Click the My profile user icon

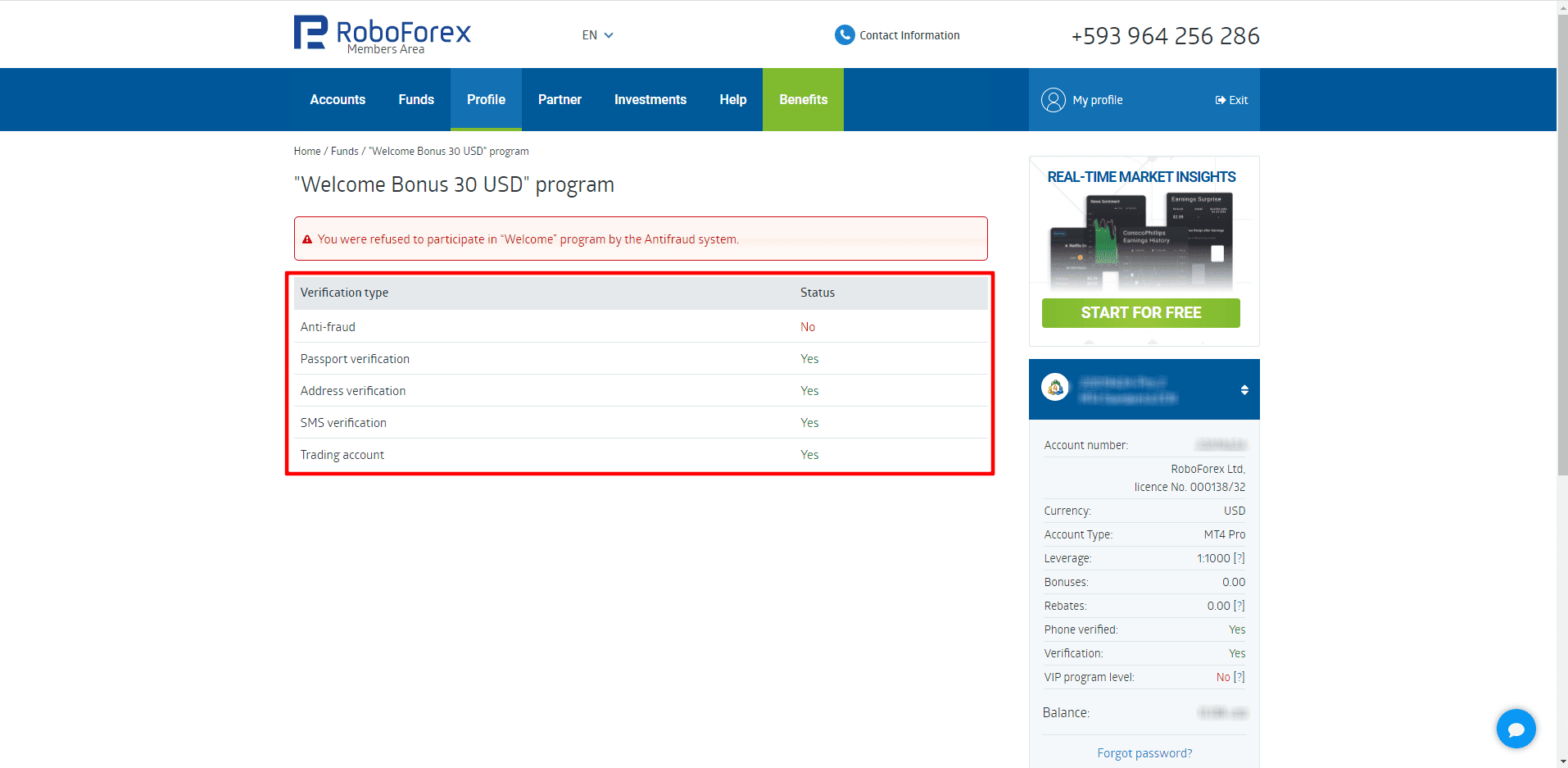pyautogui.click(x=1054, y=100)
